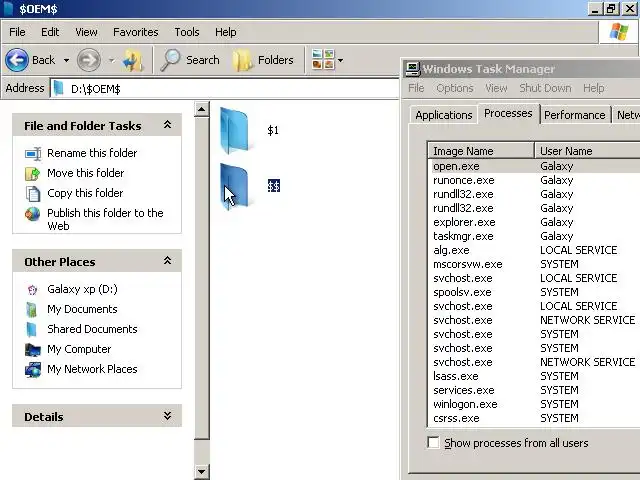Click the Move this folder link

click(86, 173)
